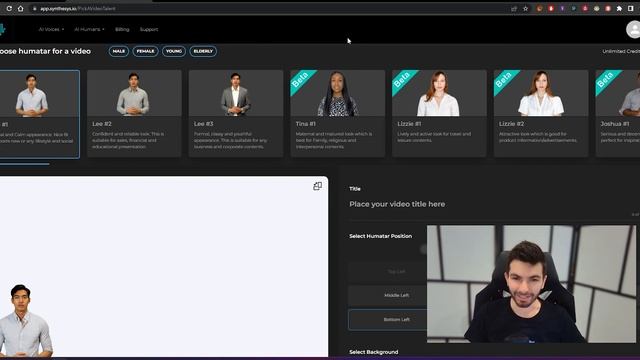Open the browser side panel icon

pyautogui.click(x=631, y=9)
